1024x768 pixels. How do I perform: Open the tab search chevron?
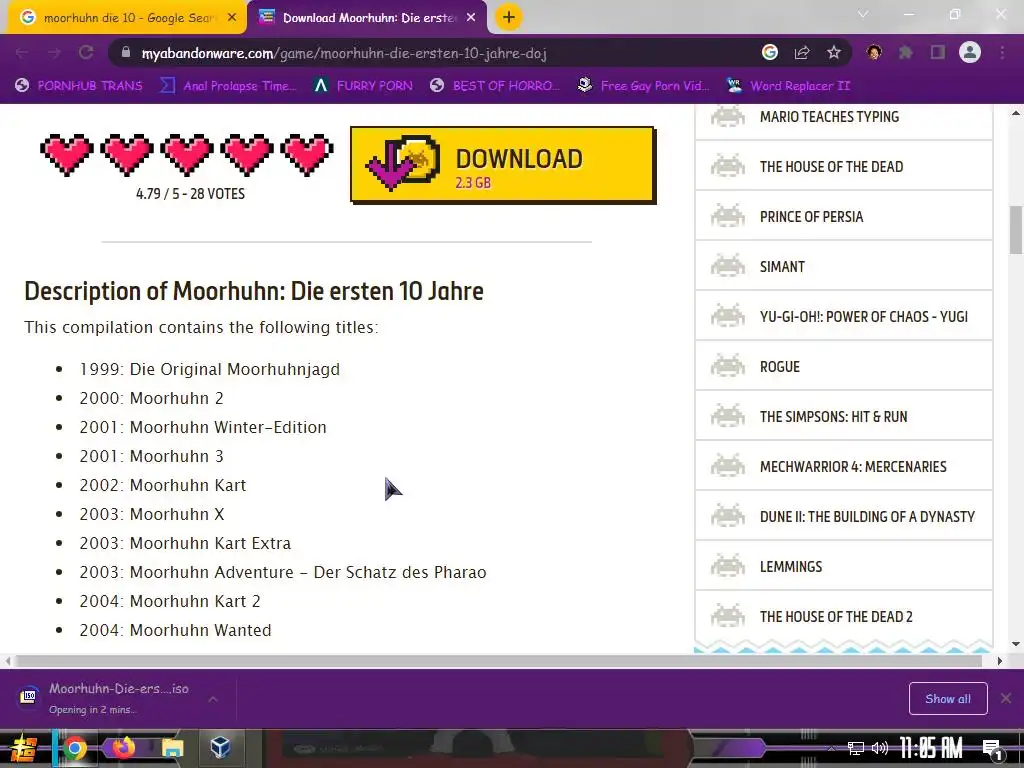pos(863,14)
